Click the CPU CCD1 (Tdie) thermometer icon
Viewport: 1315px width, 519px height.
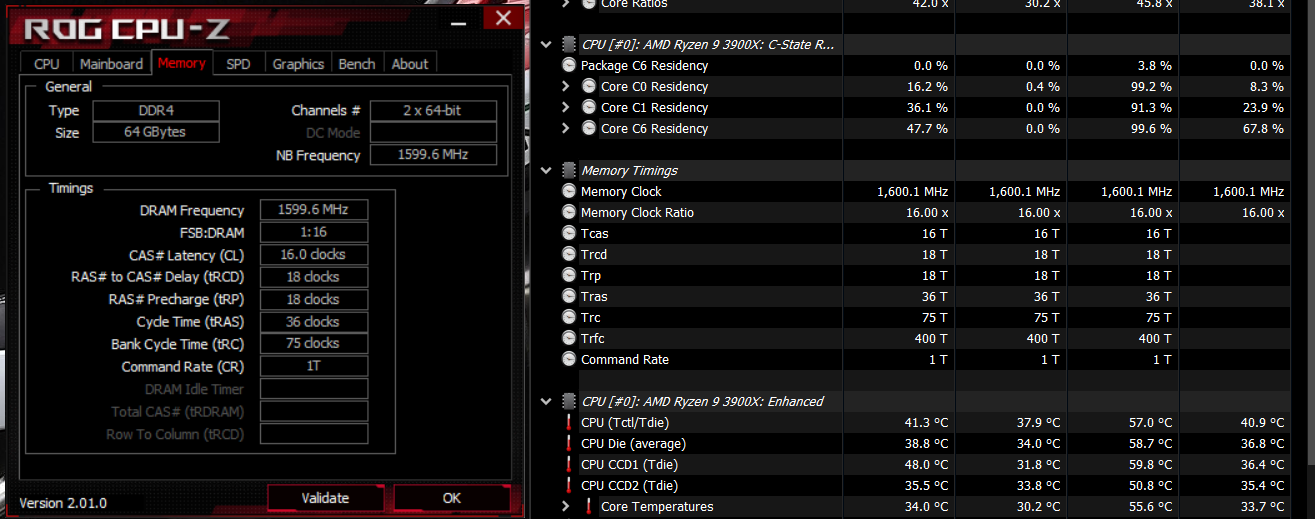[569, 464]
